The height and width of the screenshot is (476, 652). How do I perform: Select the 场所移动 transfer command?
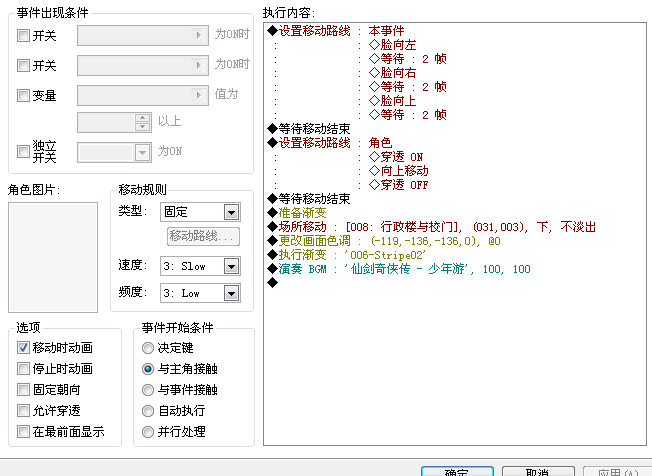[x=432, y=227]
